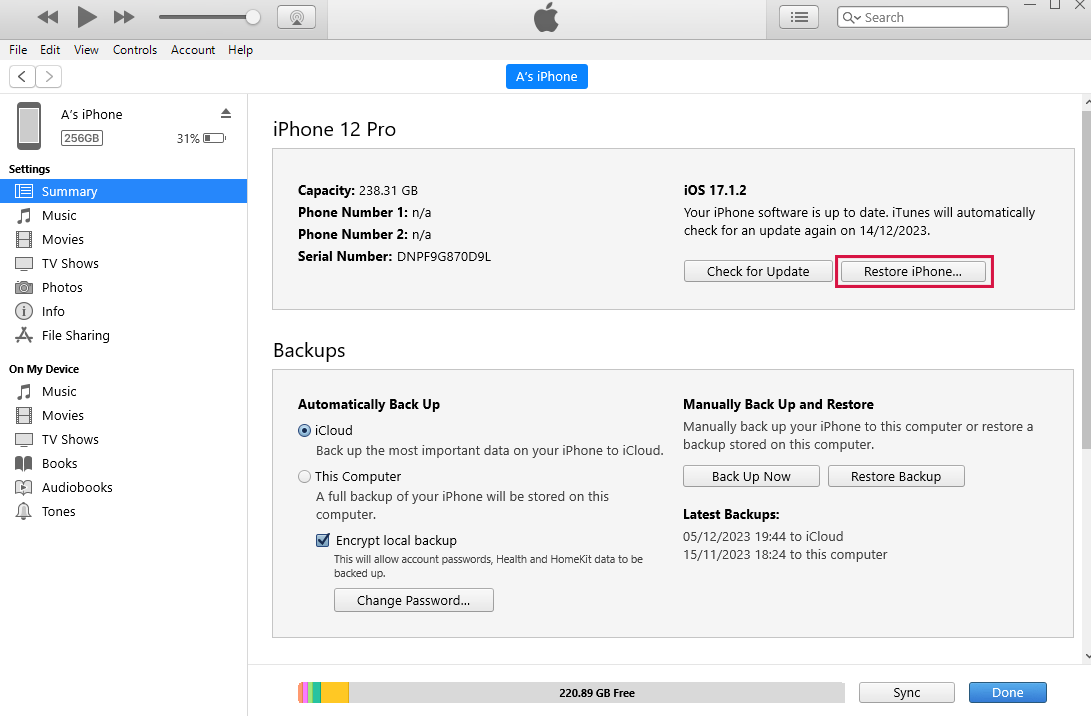Open Photos settings
The image size is (1091, 716).
click(x=124, y=287)
